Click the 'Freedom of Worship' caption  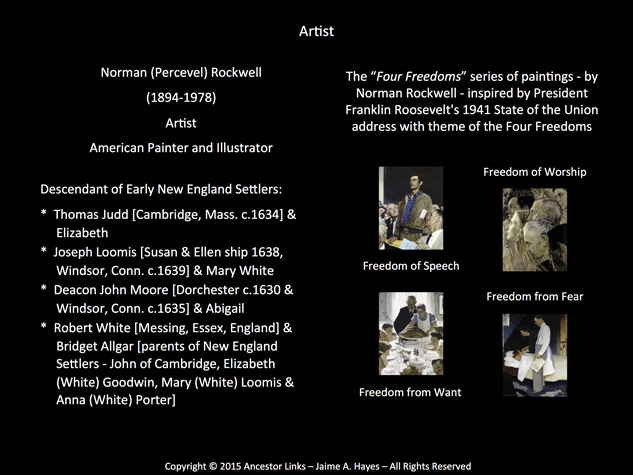click(x=534, y=172)
